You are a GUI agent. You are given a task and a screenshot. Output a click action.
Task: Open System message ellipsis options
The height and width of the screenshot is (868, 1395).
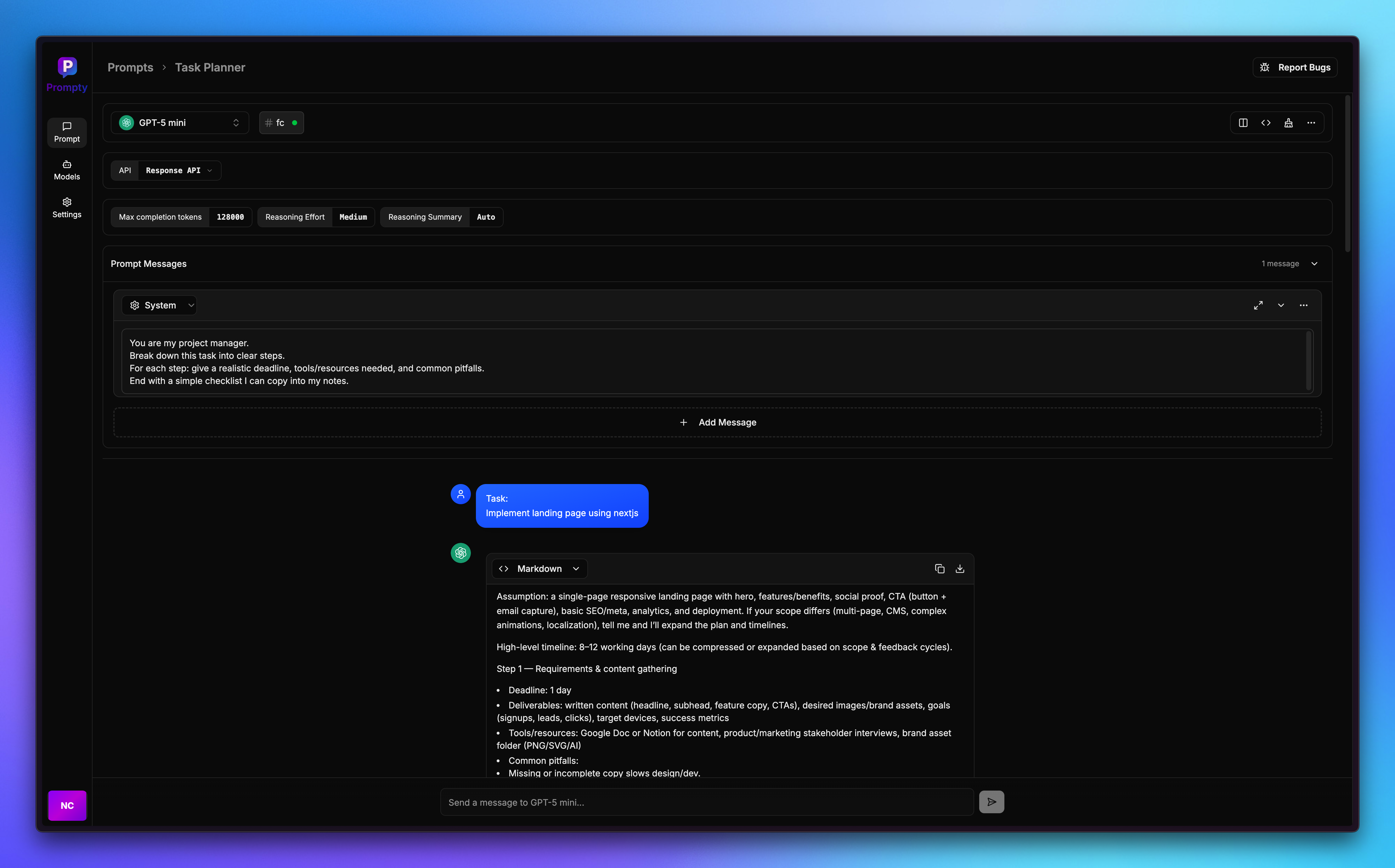pyautogui.click(x=1304, y=305)
